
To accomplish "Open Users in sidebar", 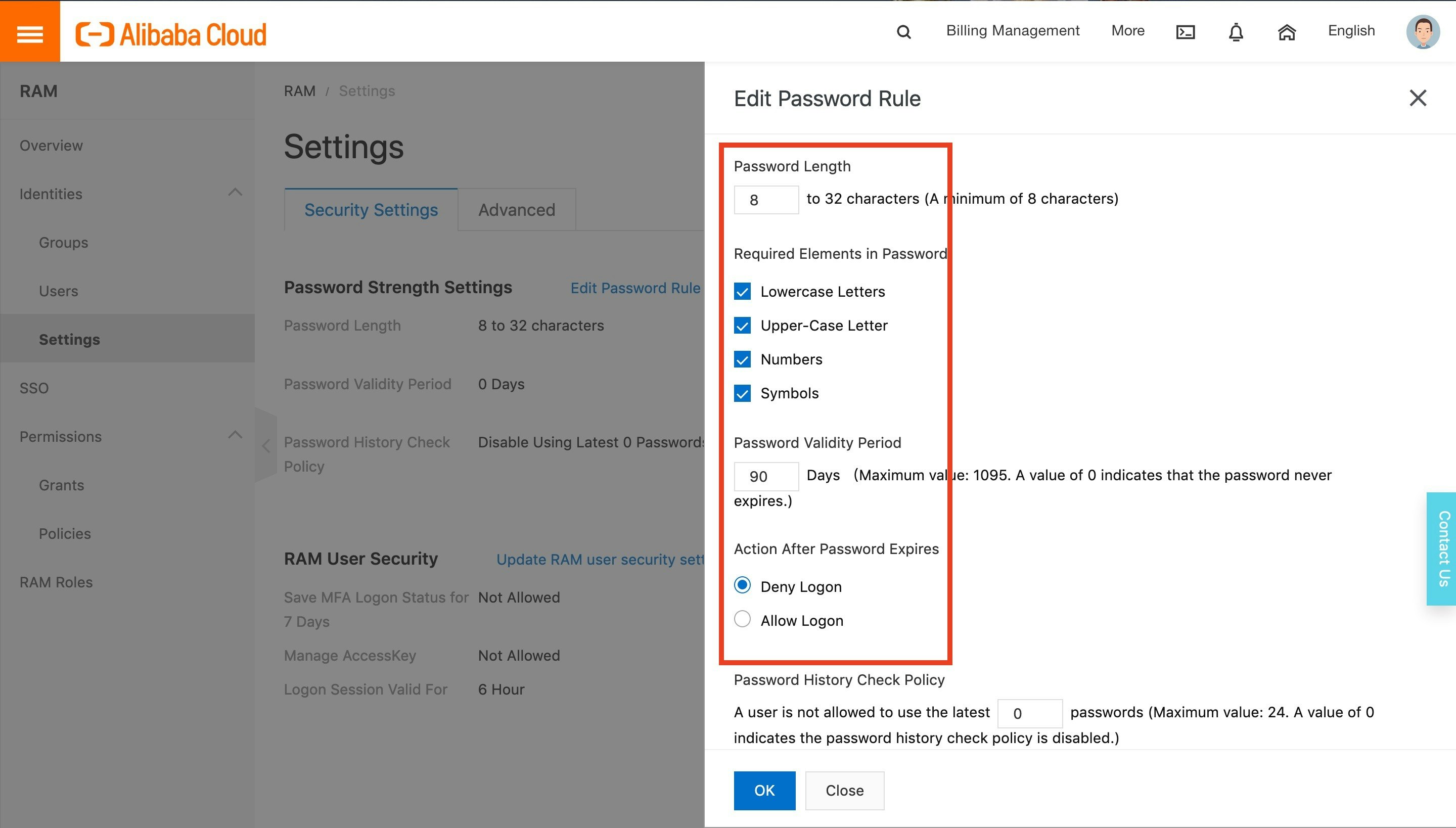I will point(59,291).
